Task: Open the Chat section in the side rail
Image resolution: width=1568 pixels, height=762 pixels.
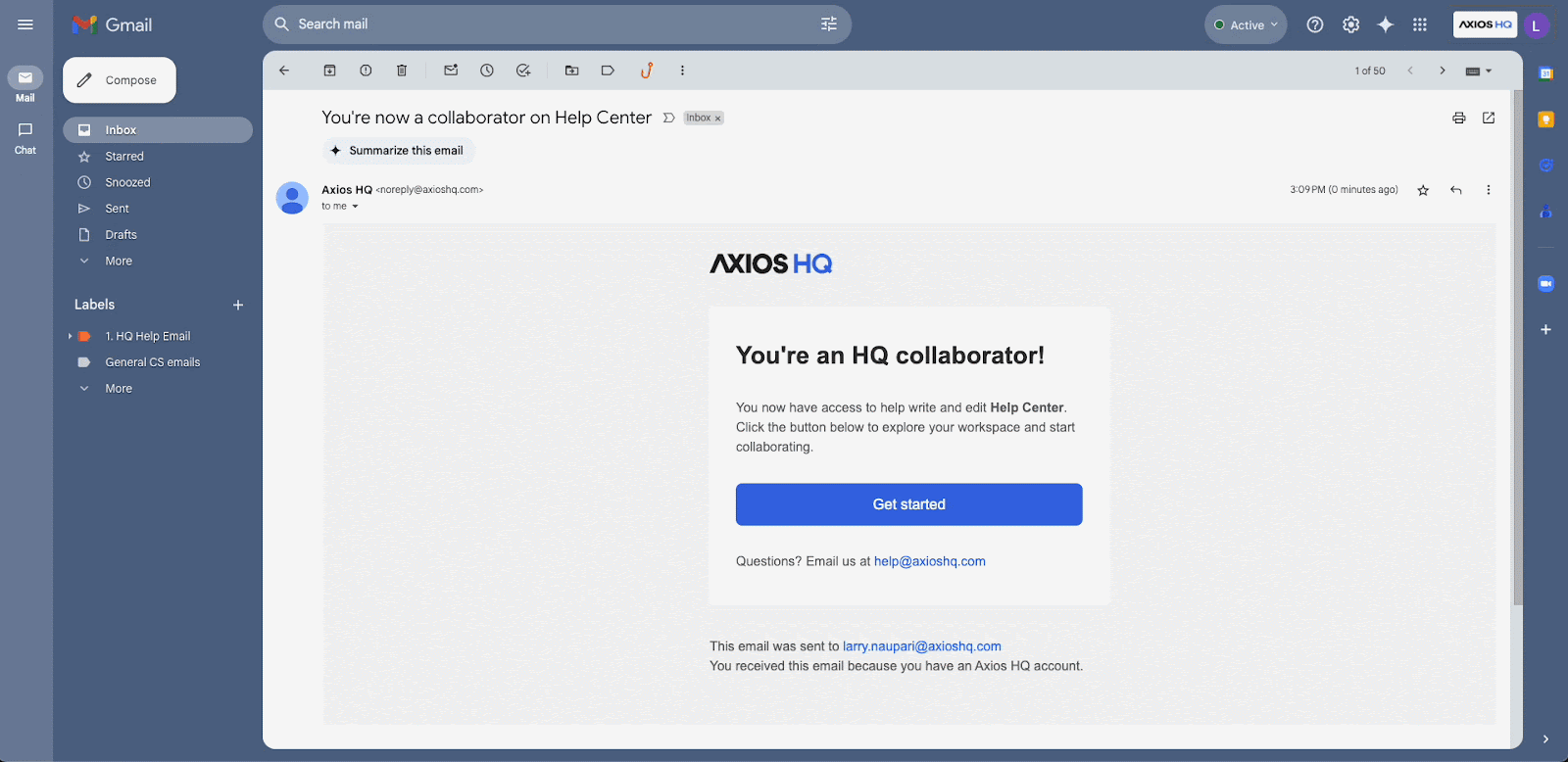Action: point(25,137)
